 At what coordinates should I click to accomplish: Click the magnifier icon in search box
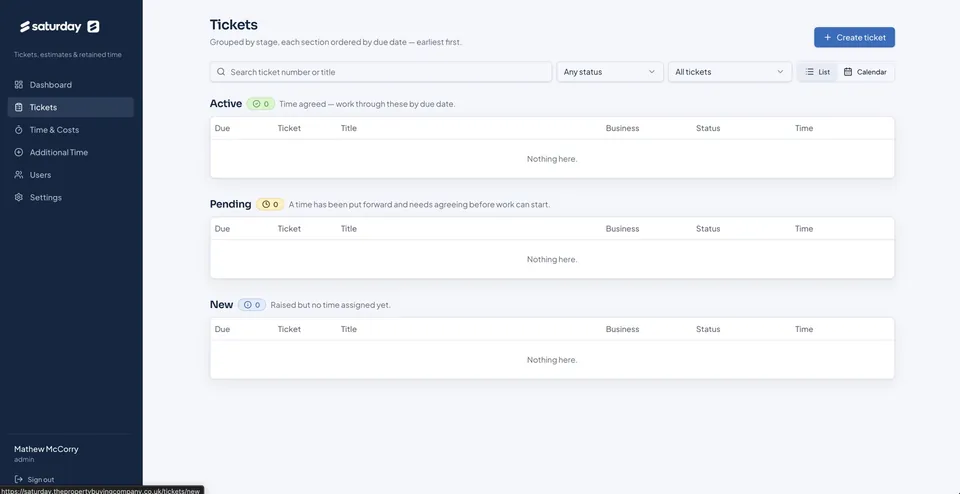[221, 72]
